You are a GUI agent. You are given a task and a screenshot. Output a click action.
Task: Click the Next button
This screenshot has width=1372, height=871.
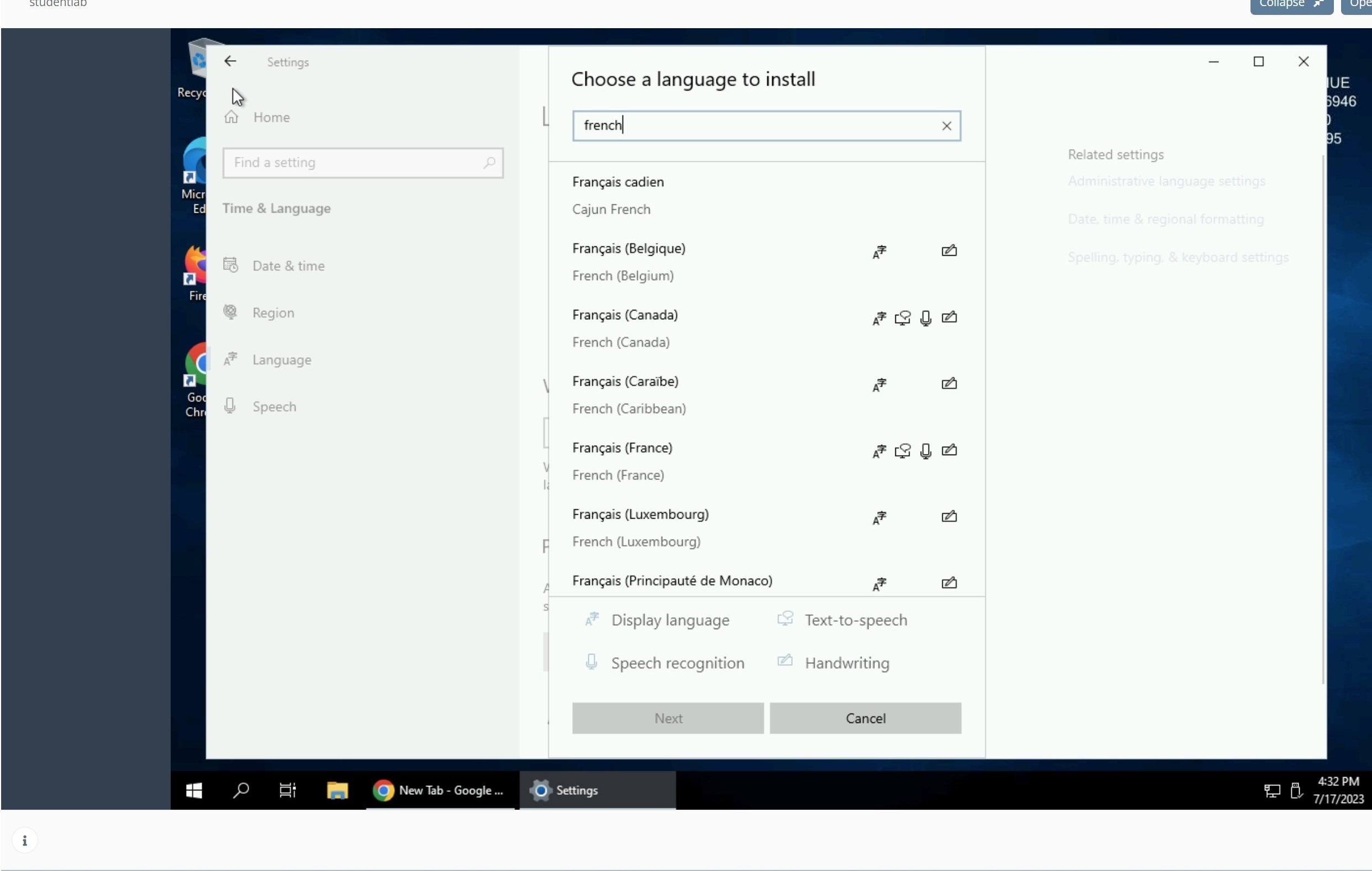click(668, 719)
